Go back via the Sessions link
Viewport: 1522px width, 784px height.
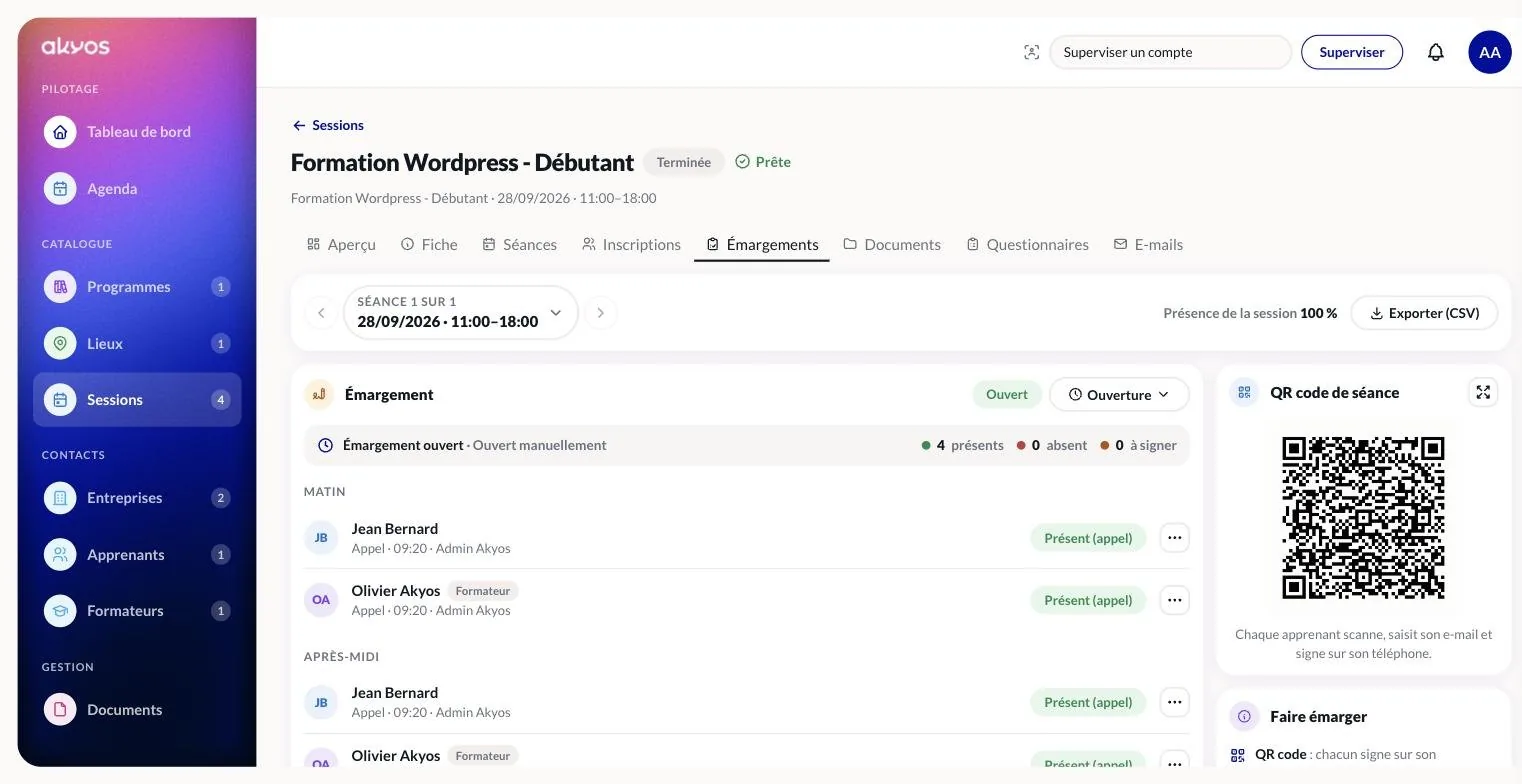point(328,125)
